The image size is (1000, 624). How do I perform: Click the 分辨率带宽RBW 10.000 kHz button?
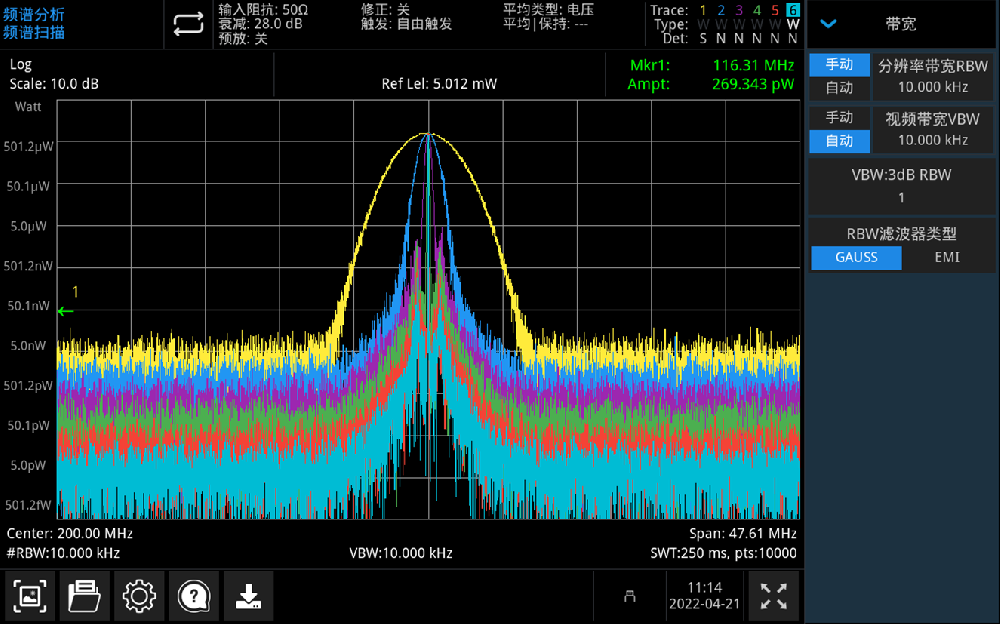pyautogui.click(x=932, y=76)
